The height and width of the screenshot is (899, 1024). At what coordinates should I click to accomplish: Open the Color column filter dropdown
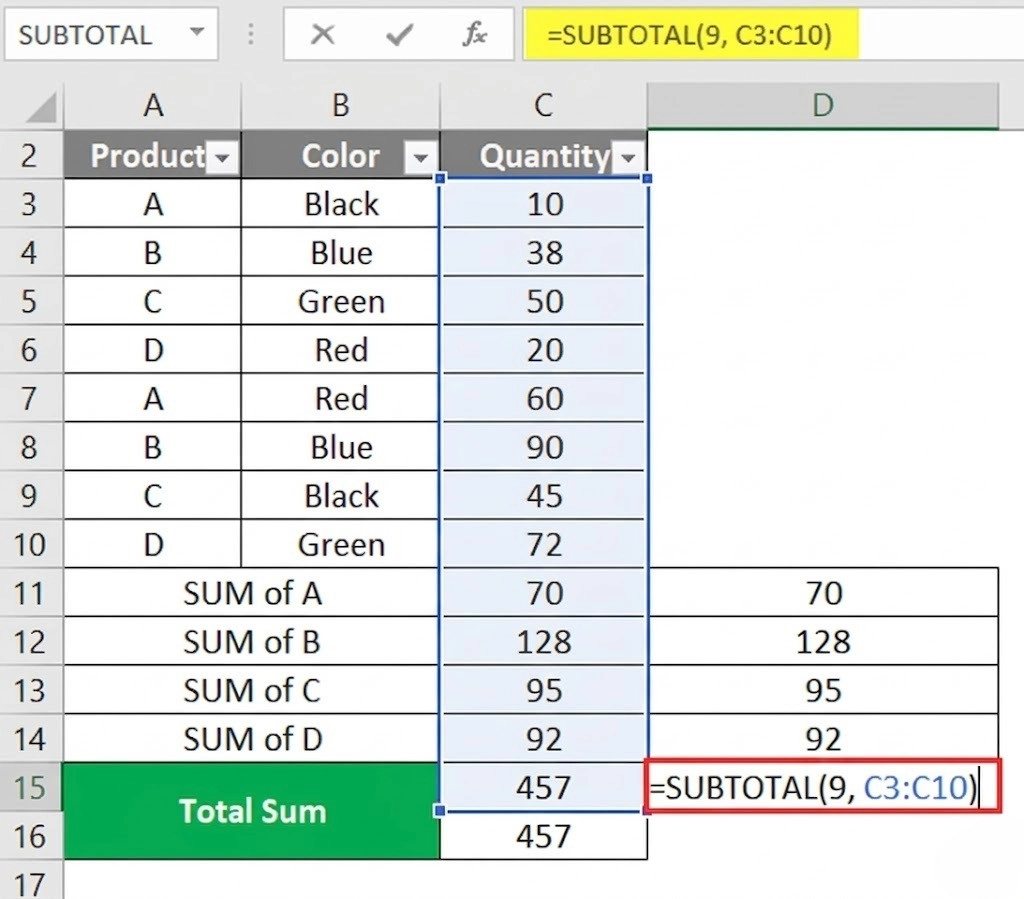tap(421, 158)
